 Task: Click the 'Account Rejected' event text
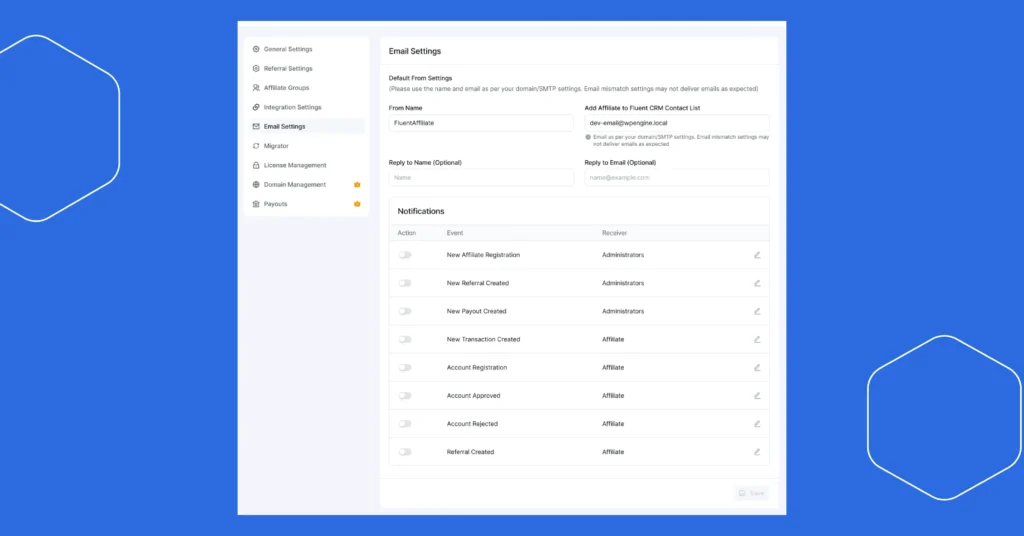472,424
